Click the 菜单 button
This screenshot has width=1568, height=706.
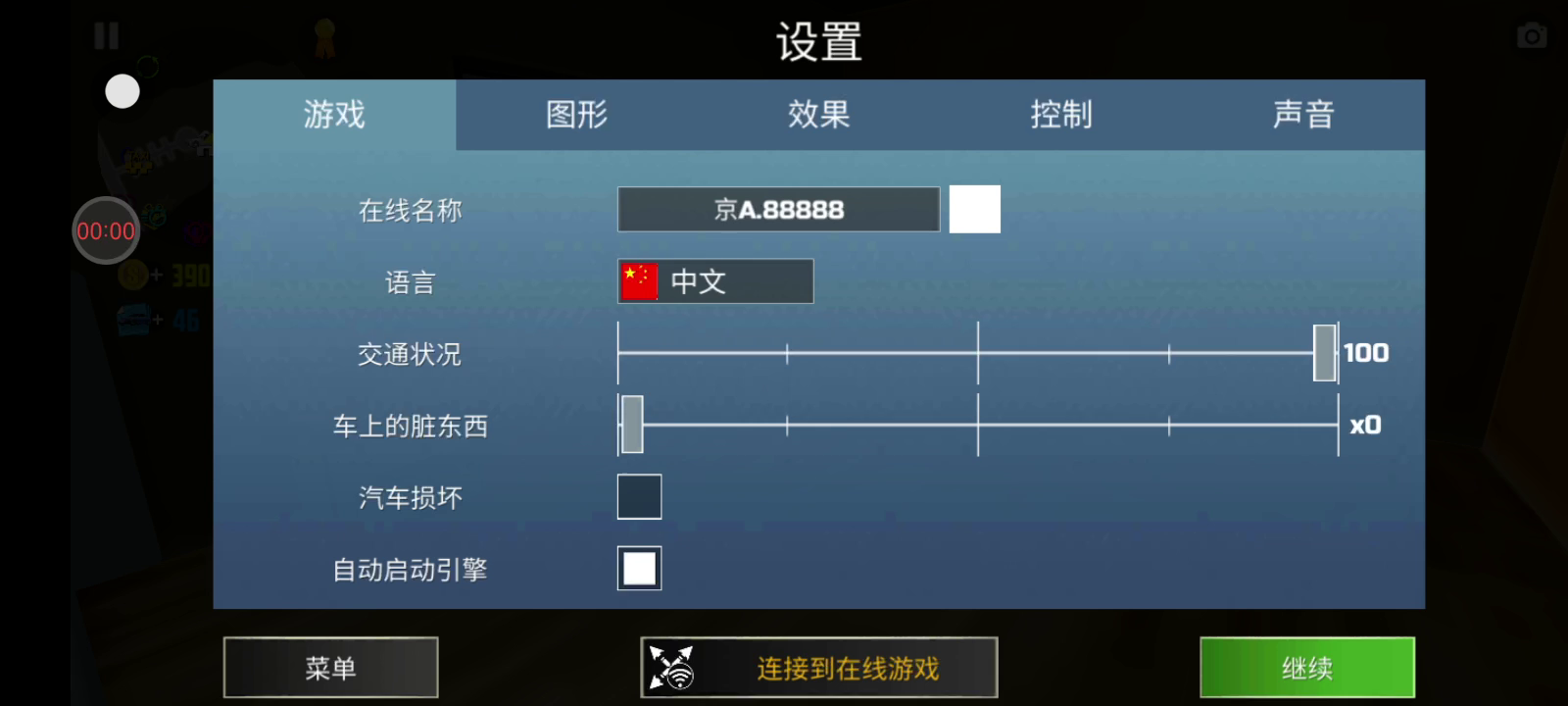tap(330, 668)
